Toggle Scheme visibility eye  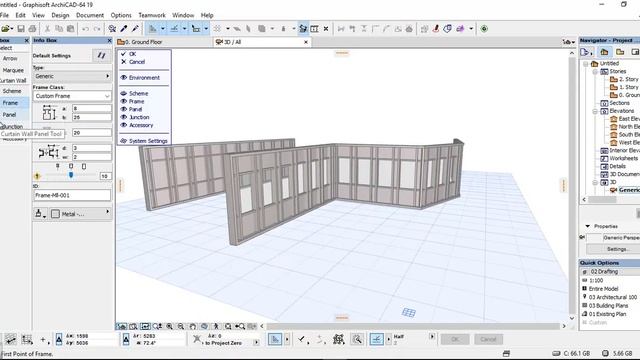pos(124,93)
